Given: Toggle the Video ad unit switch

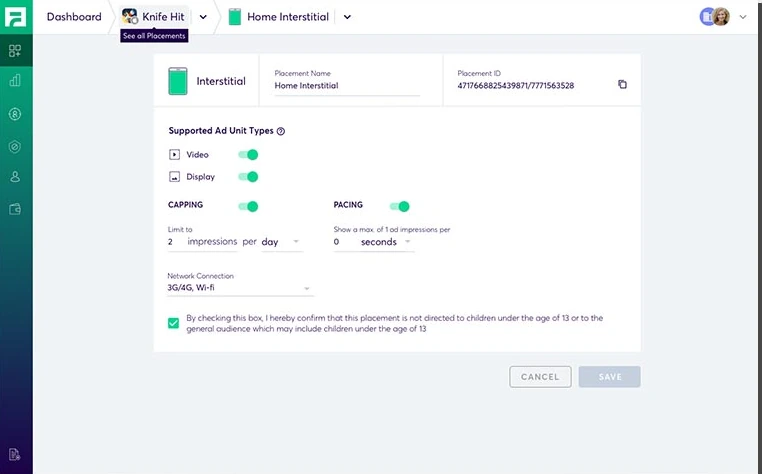Looking at the screenshot, I should coord(248,155).
